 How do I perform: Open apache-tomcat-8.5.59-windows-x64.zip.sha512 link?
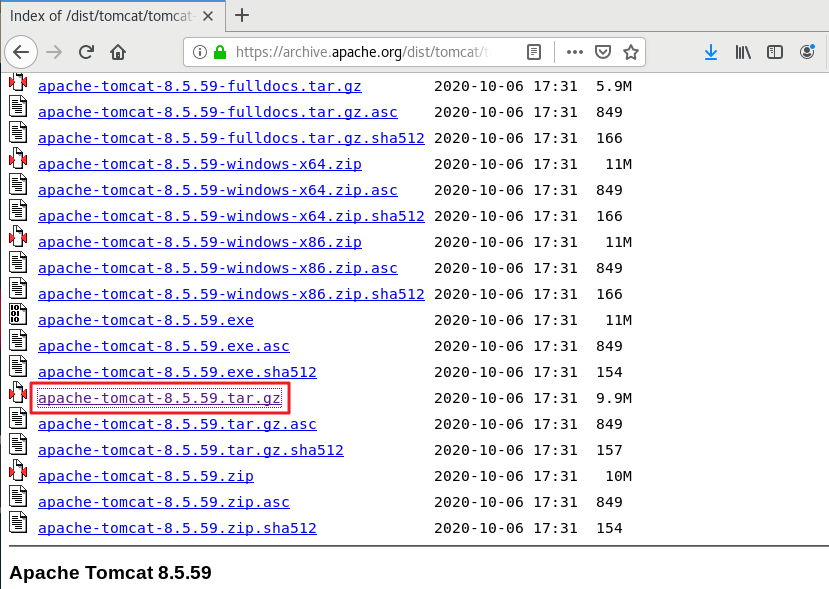[x=231, y=216]
